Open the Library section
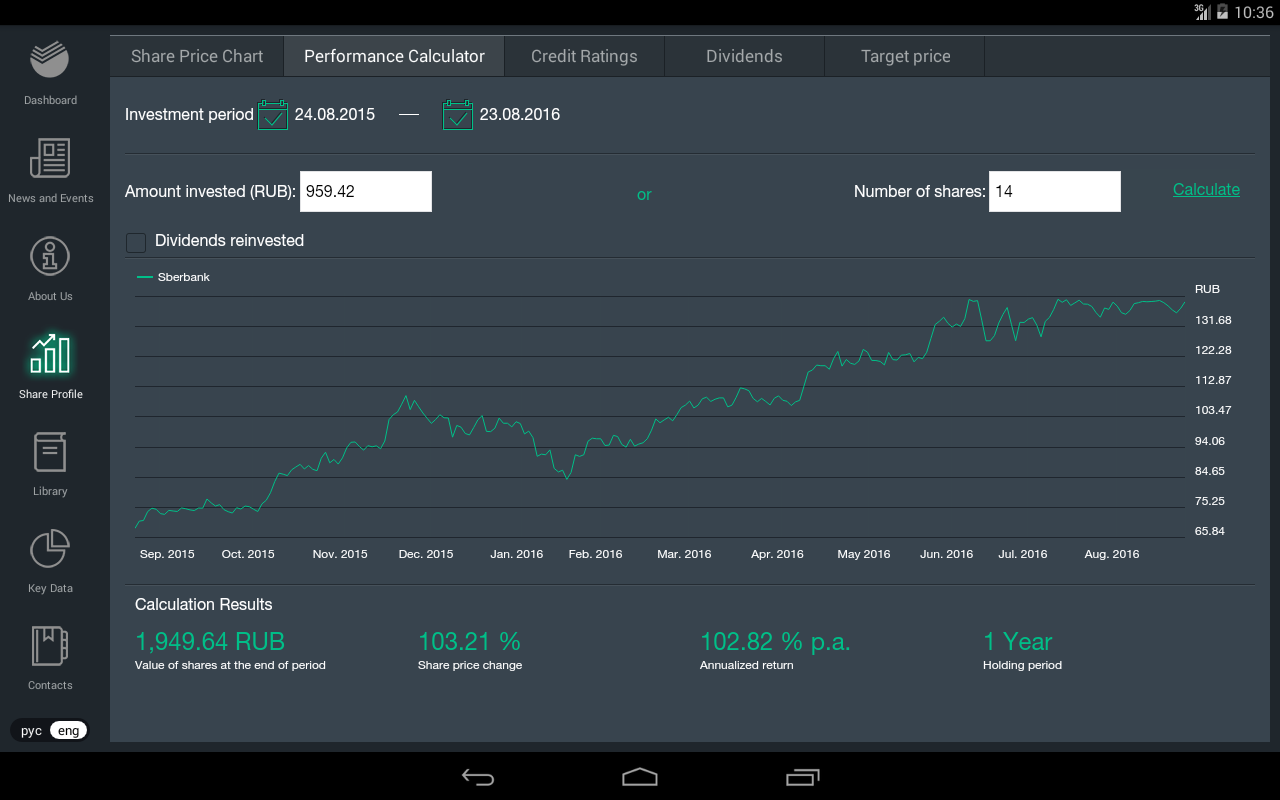This screenshot has height=800, width=1280. coord(50,461)
